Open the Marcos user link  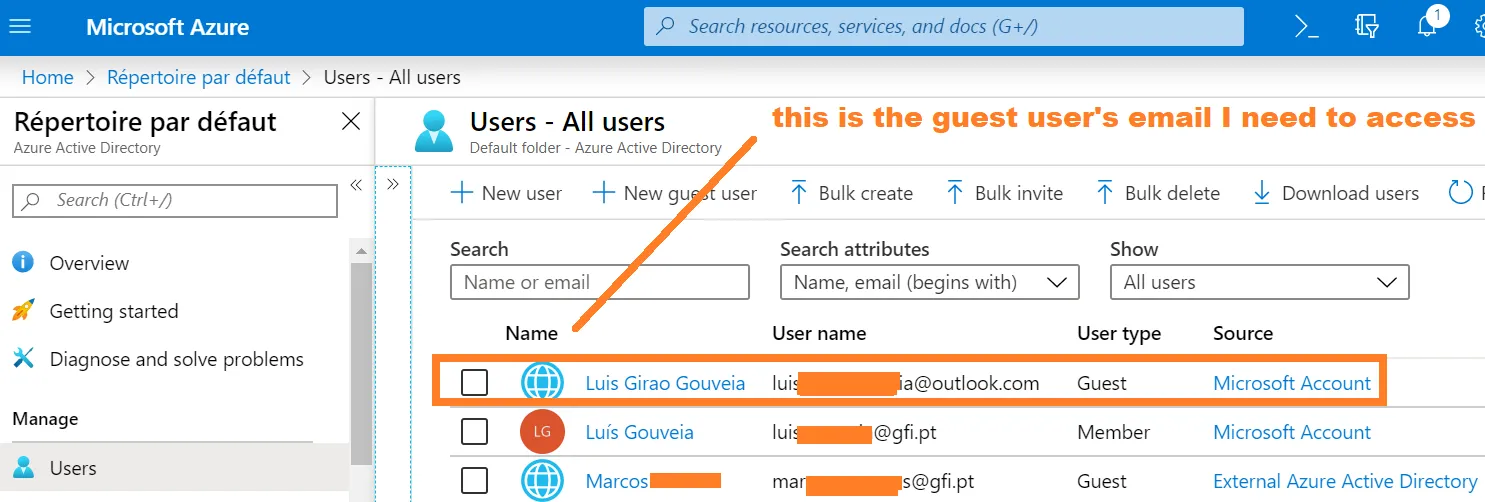click(x=617, y=481)
